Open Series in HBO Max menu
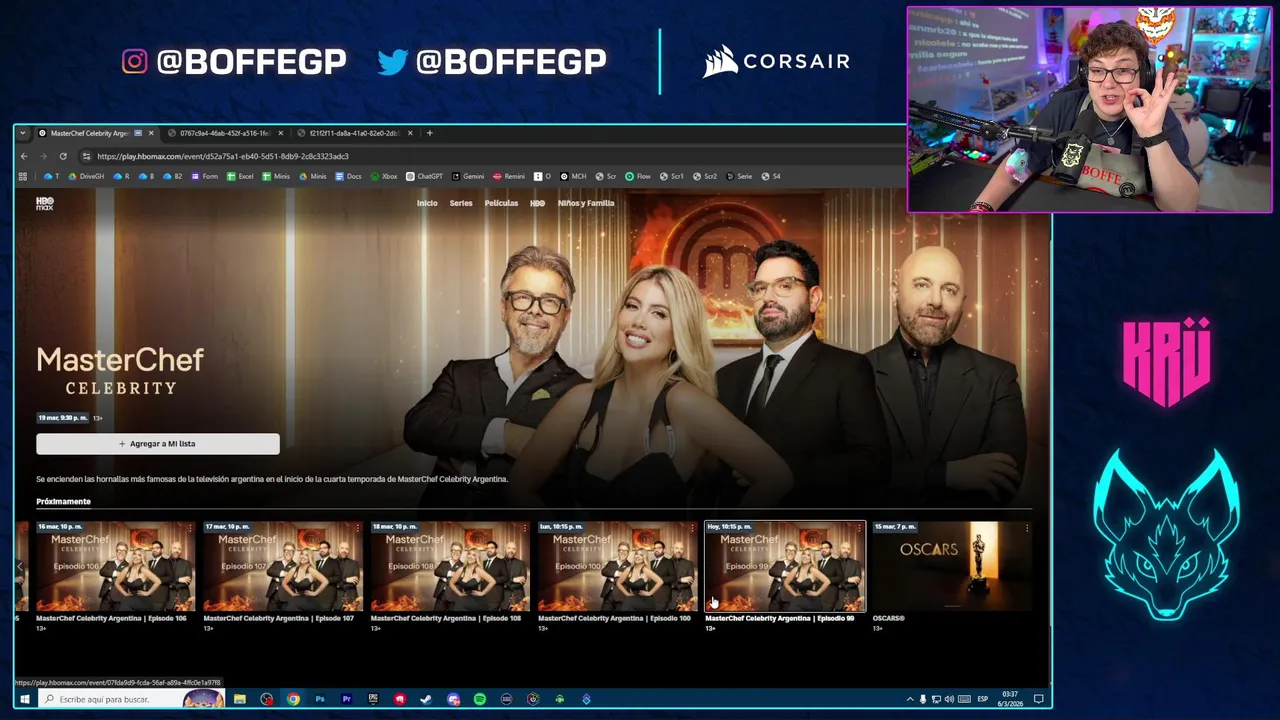Image resolution: width=1280 pixels, height=720 pixels. [461, 203]
